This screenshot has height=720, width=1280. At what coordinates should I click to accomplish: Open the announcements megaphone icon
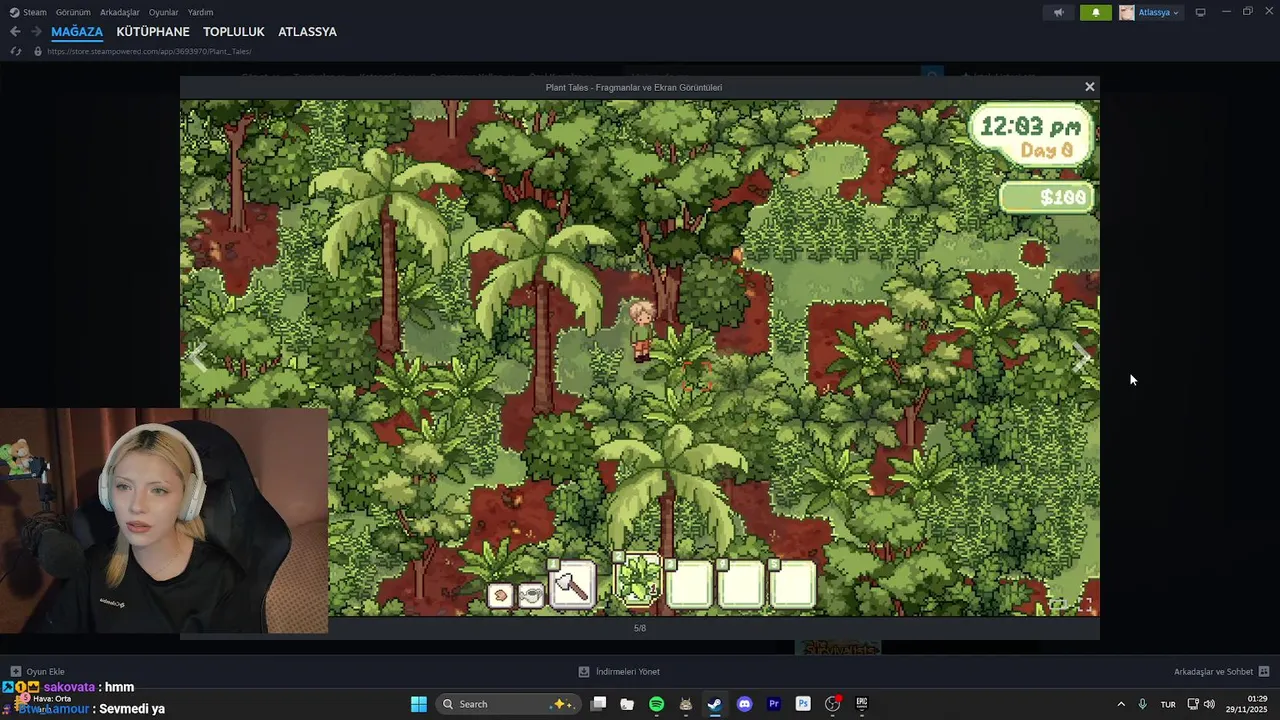(x=1058, y=12)
